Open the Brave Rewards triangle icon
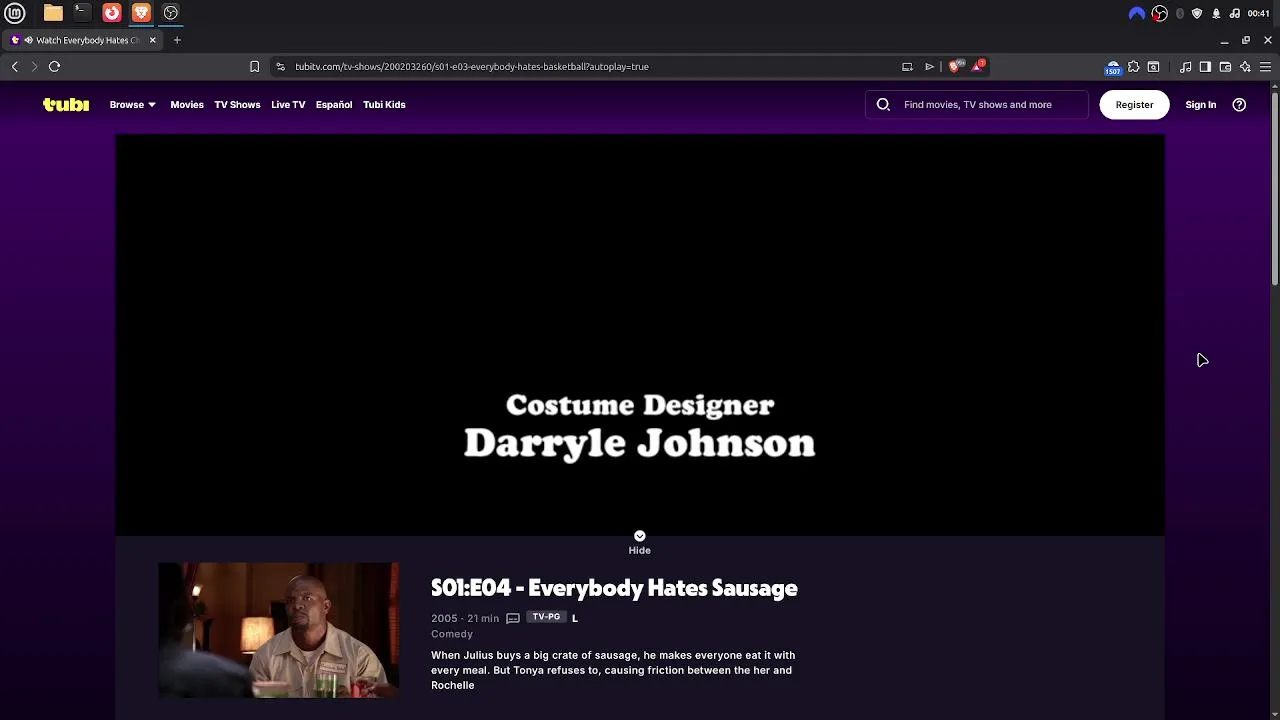This screenshot has height=720, width=1280. point(979,66)
